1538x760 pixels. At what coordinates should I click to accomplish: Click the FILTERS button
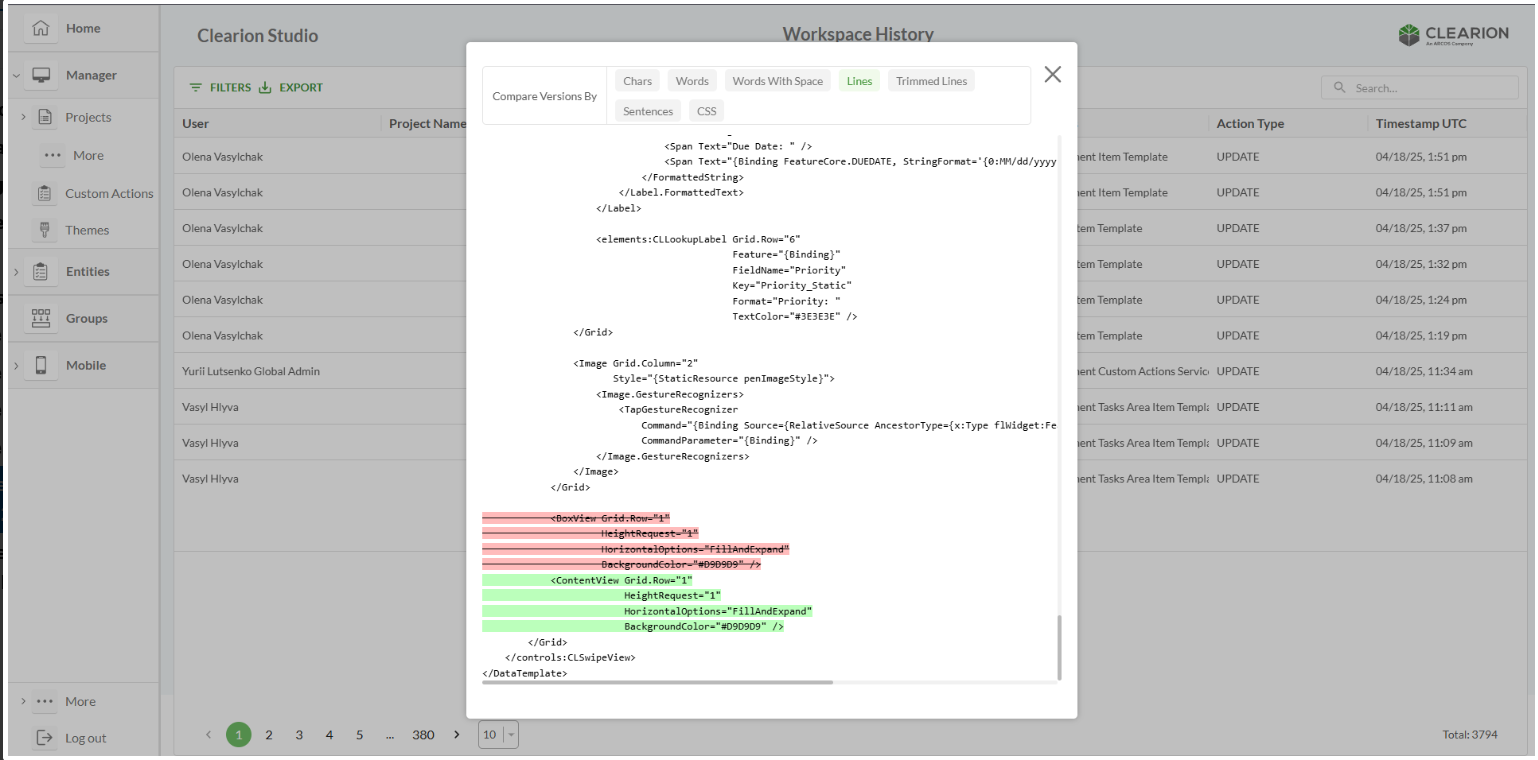221,88
